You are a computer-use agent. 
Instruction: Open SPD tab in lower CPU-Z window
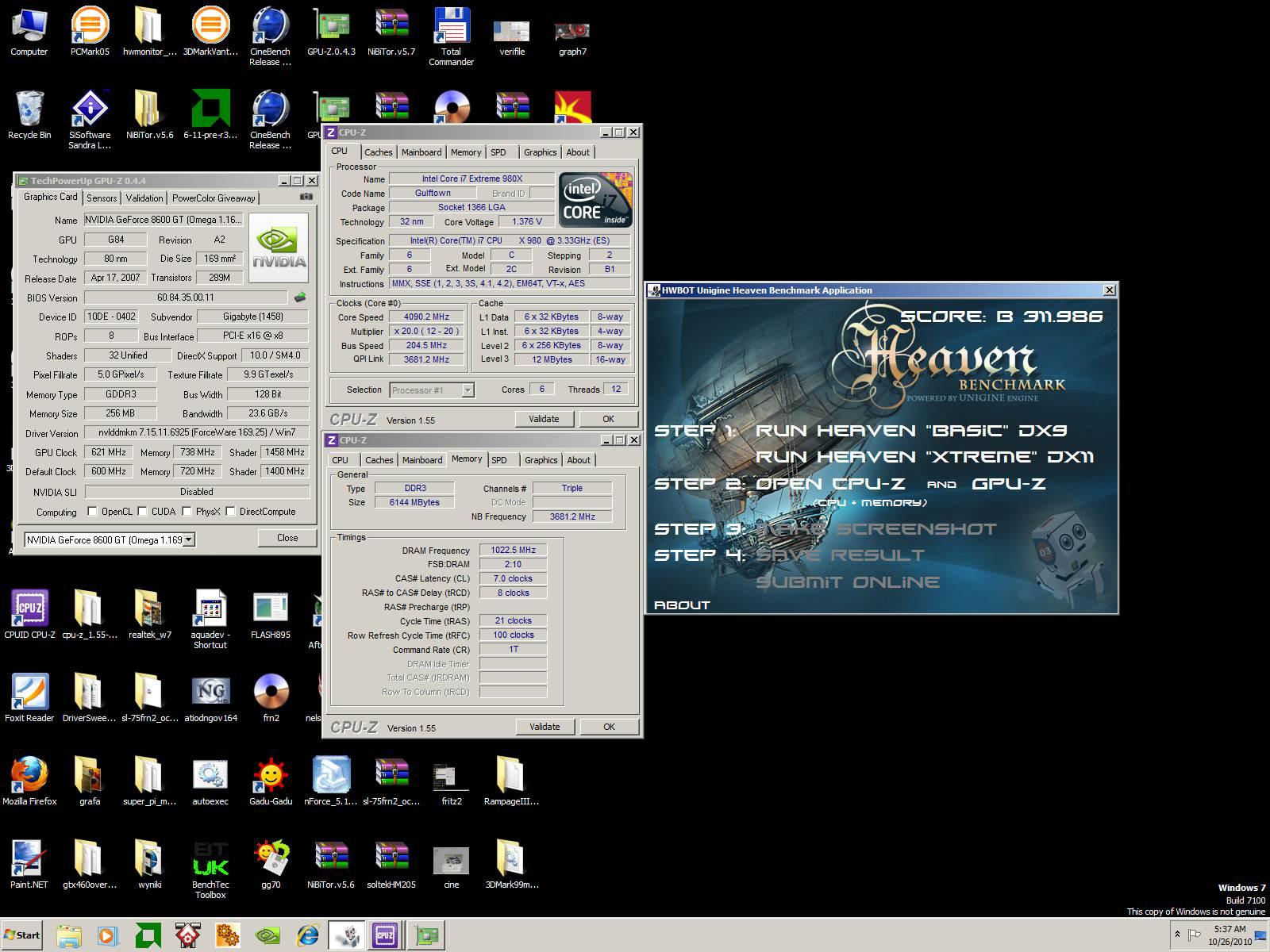pos(499,460)
